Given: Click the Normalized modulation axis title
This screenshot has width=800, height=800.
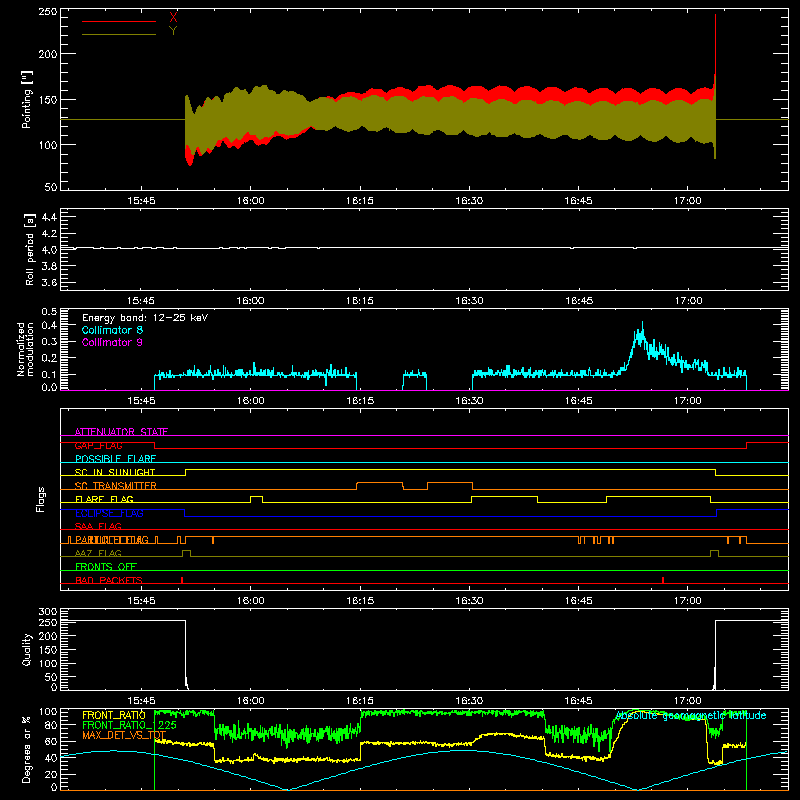Looking at the screenshot, I should pos(25,349).
